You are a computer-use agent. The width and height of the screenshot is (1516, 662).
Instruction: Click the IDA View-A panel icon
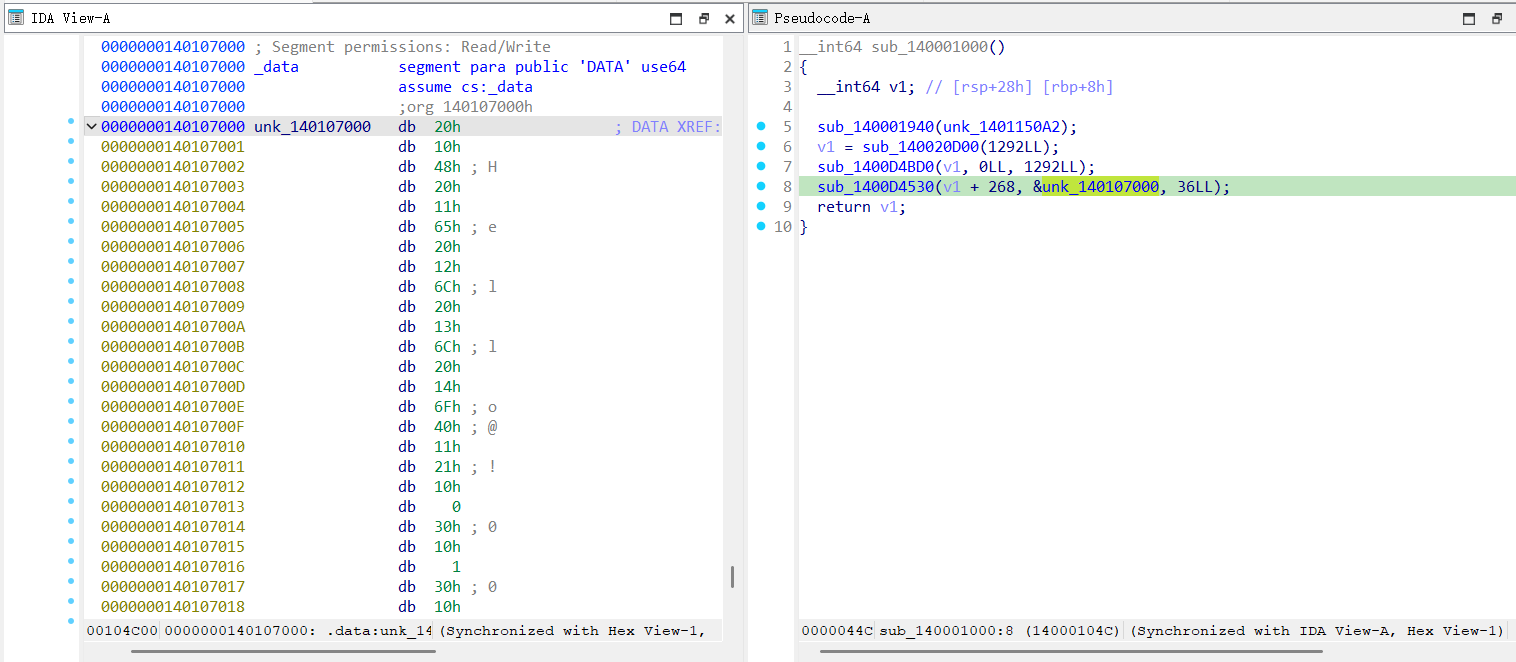16,18
